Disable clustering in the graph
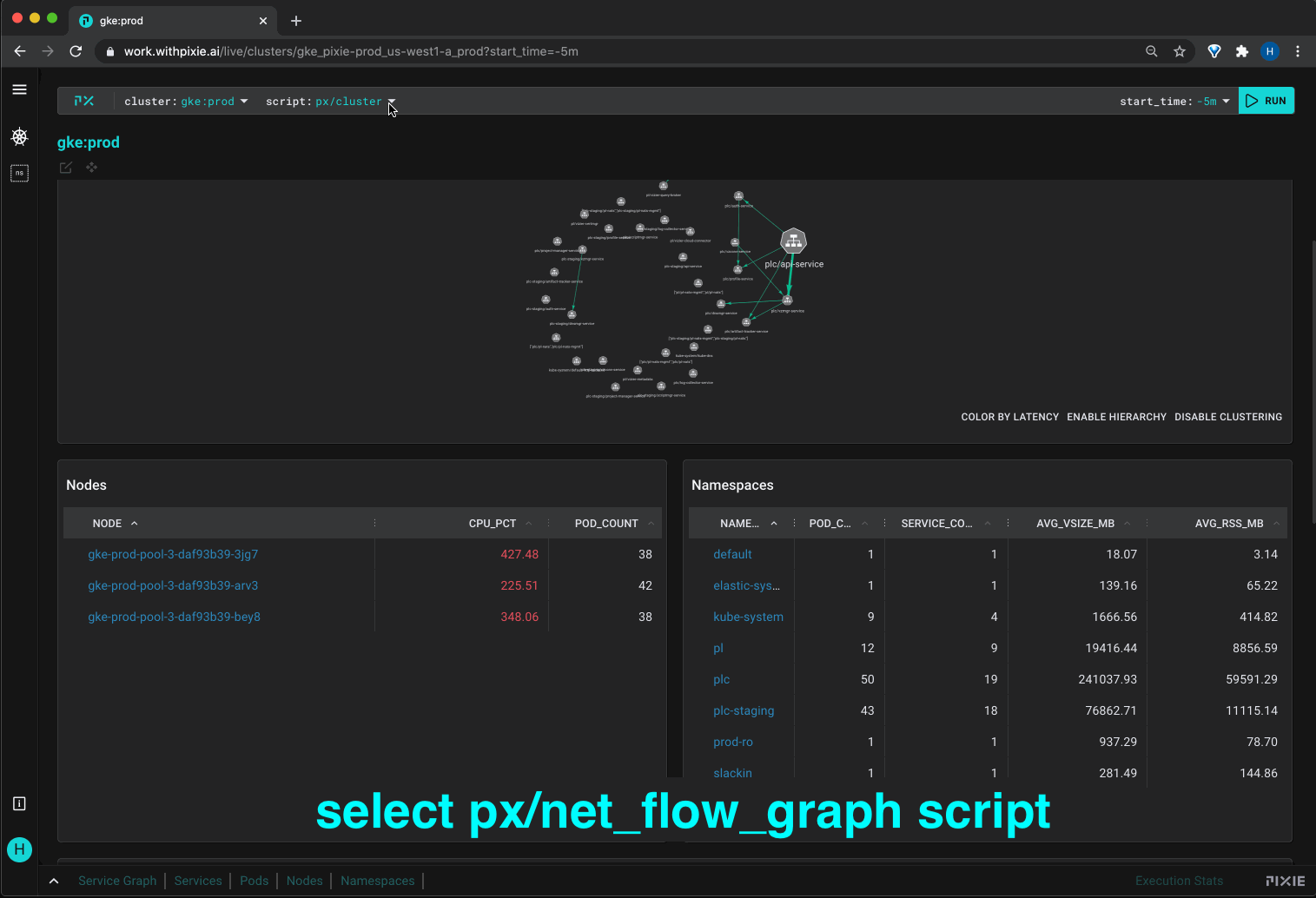The image size is (1316, 898). [1227, 417]
